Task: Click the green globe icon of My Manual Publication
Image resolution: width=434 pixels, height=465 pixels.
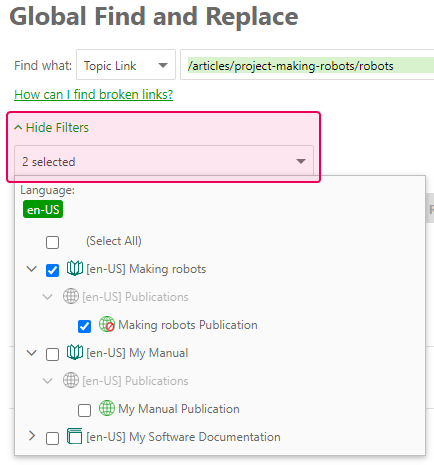Action: point(107,408)
